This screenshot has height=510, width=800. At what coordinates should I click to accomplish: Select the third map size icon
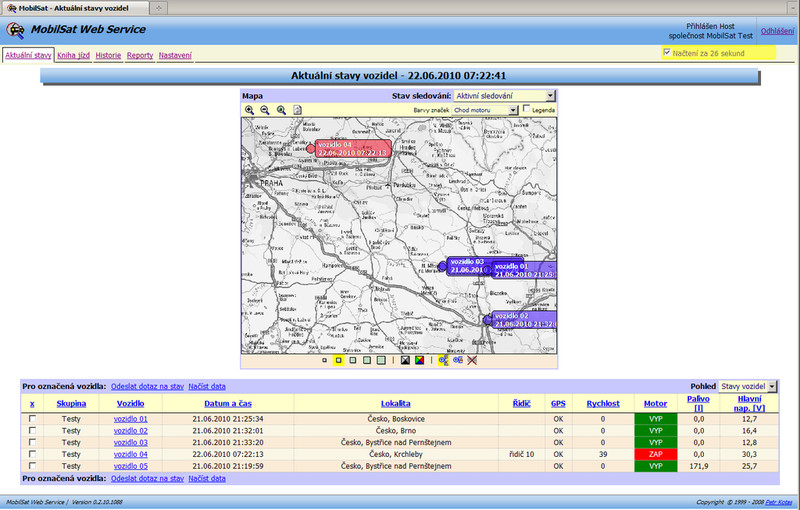click(x=353, y=361)
